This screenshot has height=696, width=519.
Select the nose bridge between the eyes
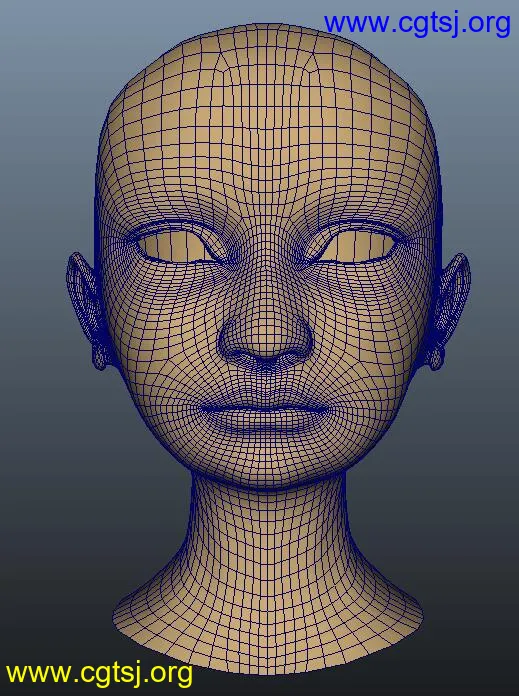click(x=265, y=257)
